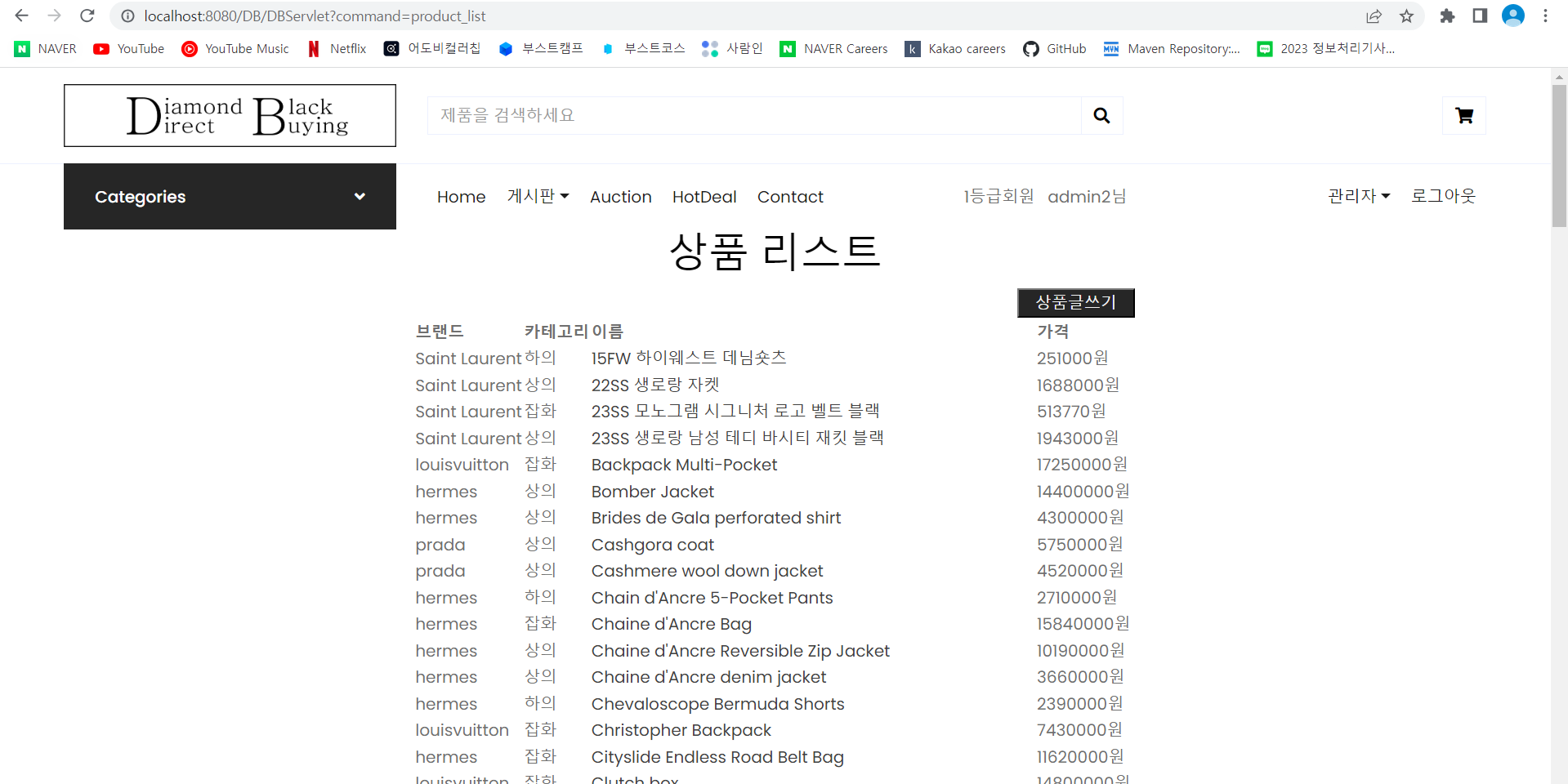
Task: Expand the Categories dropdown
Action: click(230, 196)
